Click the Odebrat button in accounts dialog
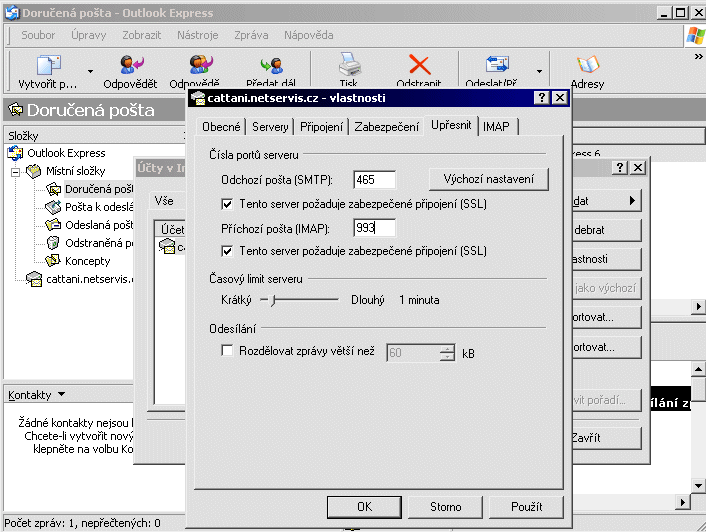 pos(607,230)
